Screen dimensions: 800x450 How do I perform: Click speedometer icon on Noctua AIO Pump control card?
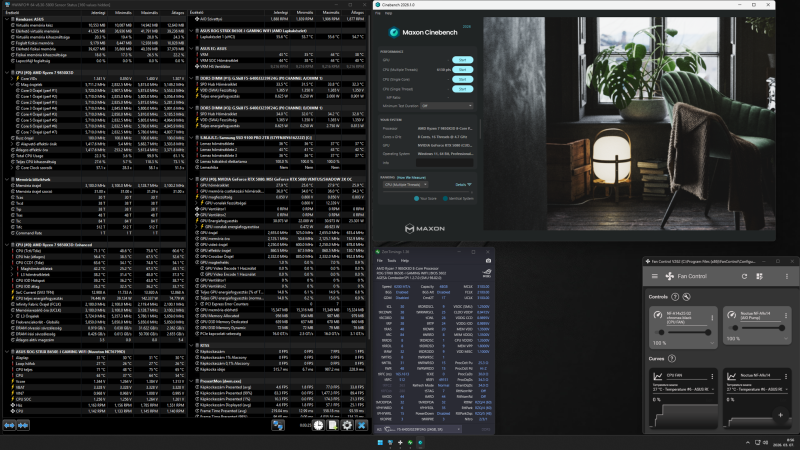(732, 315)
